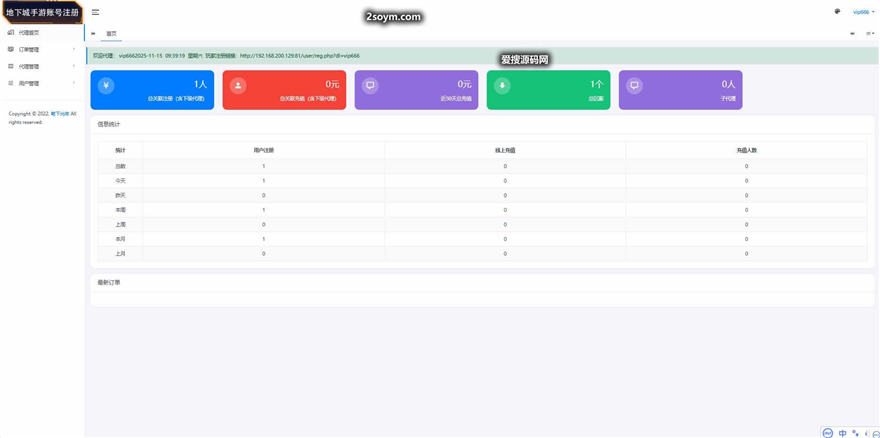Expand the 订单管理 sidebar menu
Viewport: 880px width, 438px height.
tap(38, 49)
